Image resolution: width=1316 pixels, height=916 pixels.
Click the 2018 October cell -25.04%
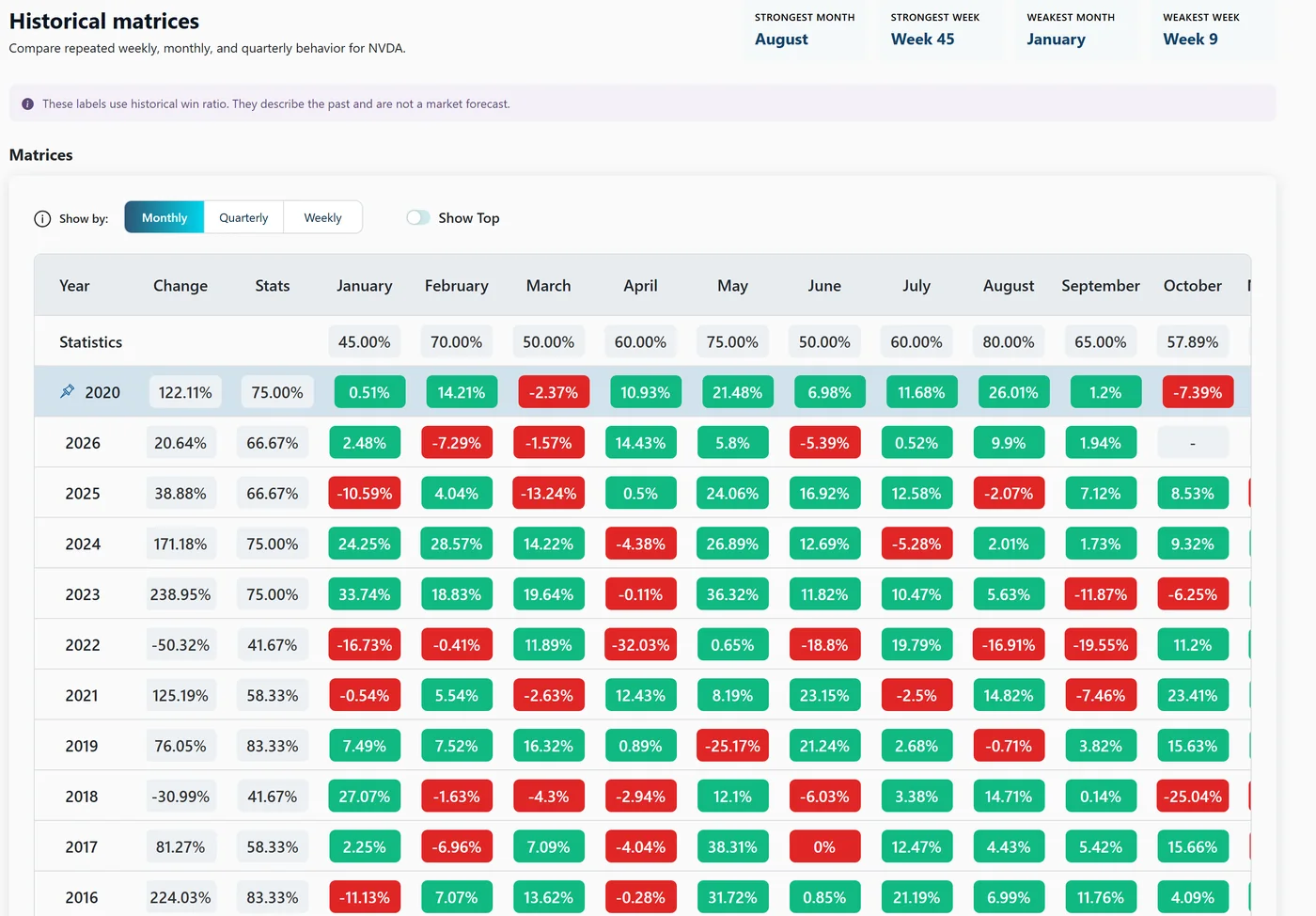pos(1193,797)
